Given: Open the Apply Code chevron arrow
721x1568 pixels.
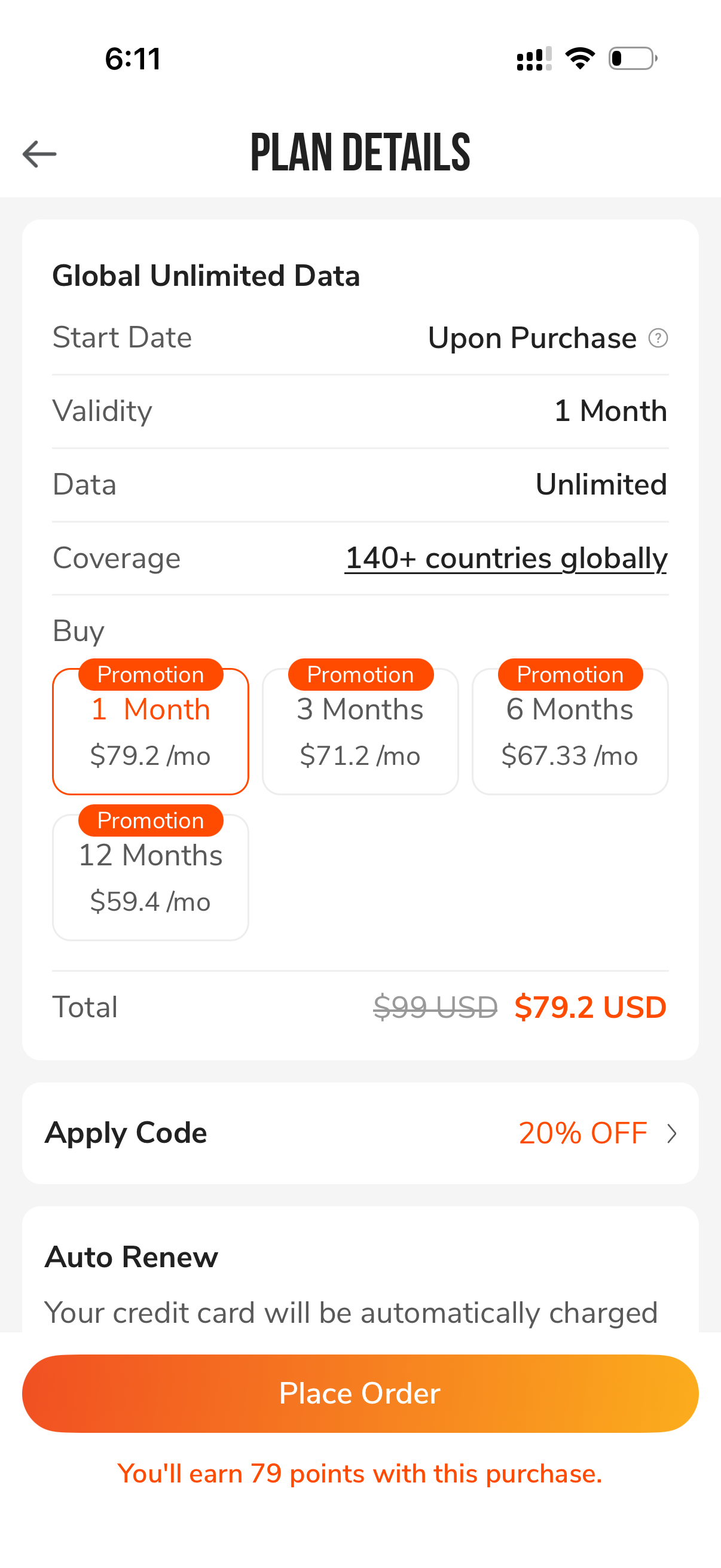Looking at the screenshot, I should tap(672, 1133).
